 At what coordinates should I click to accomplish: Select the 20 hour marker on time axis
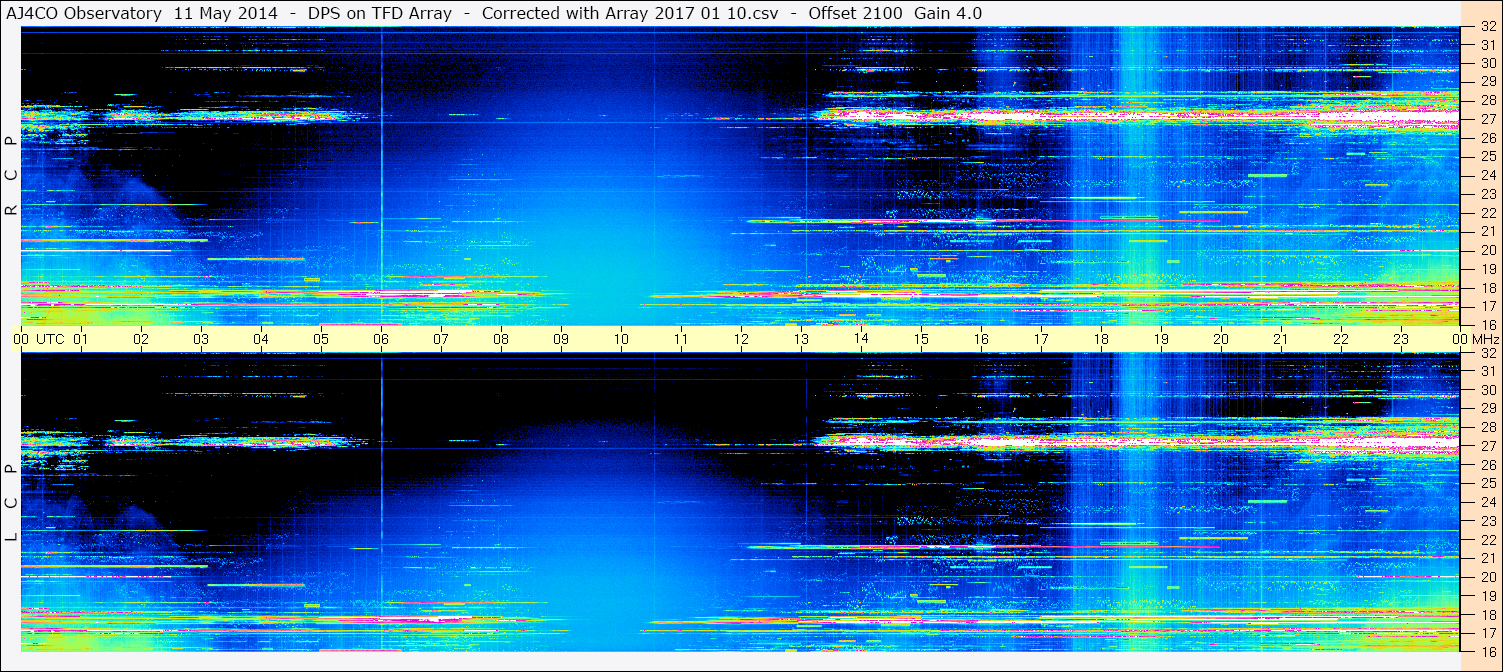(x=1221, y=339)
